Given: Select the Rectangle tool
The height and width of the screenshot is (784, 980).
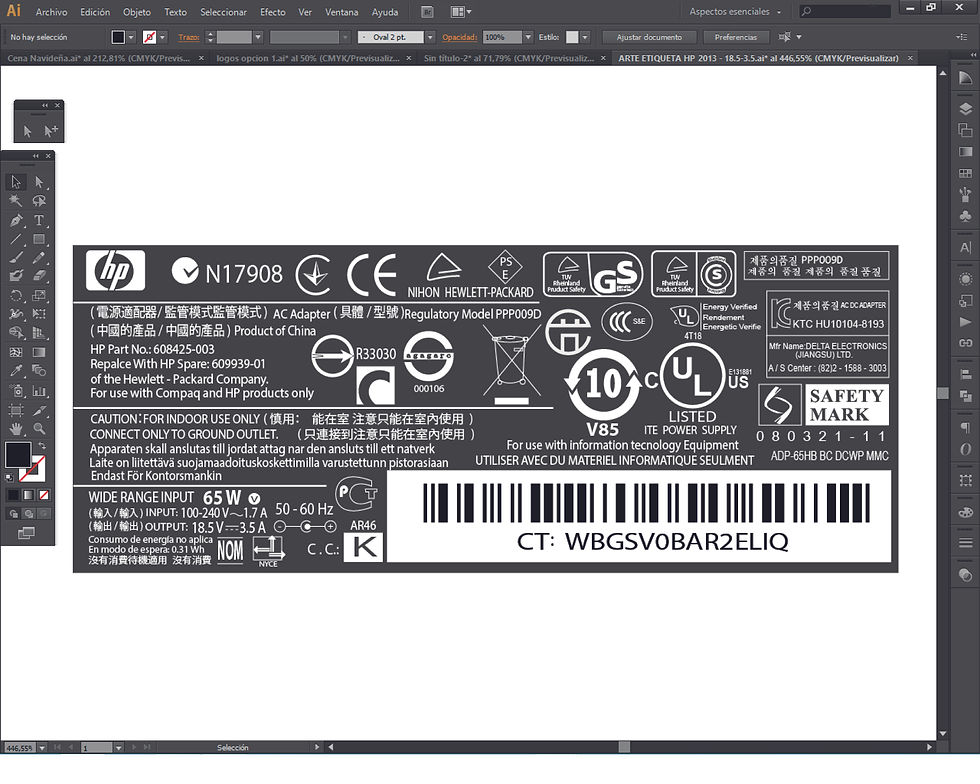Looking at the screenshot, I should [x=39, y=239].
